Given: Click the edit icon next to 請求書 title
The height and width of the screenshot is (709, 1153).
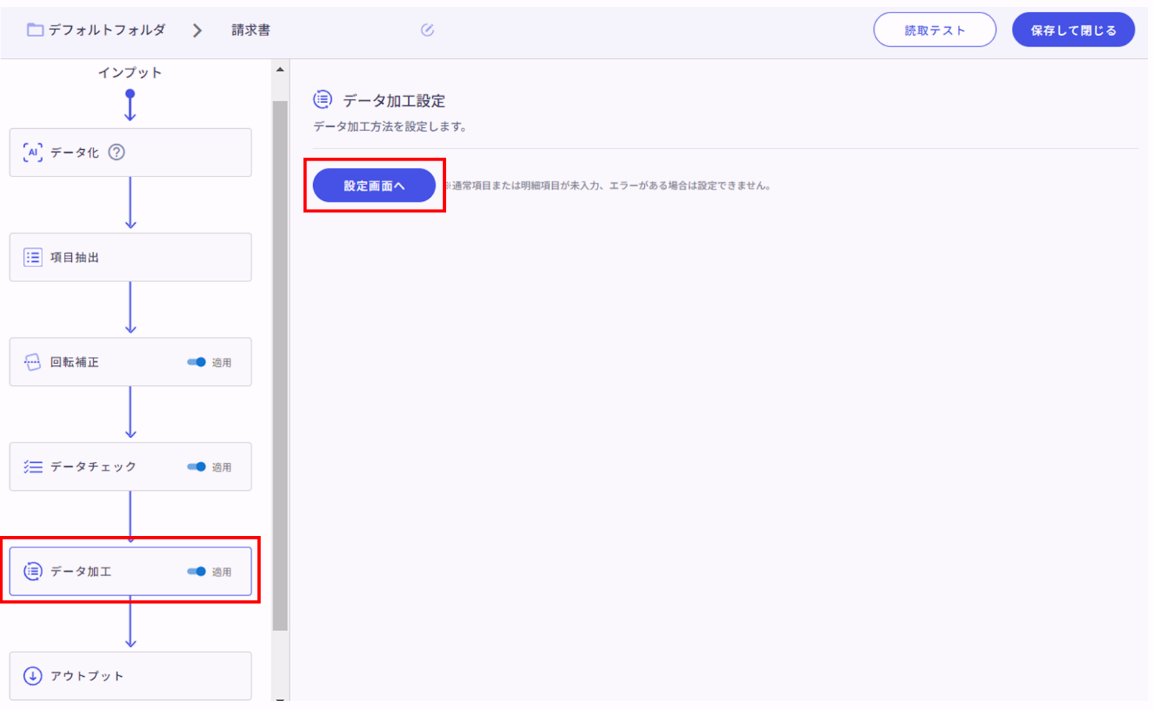Looking at the screenshot, I should pos(427,30).
